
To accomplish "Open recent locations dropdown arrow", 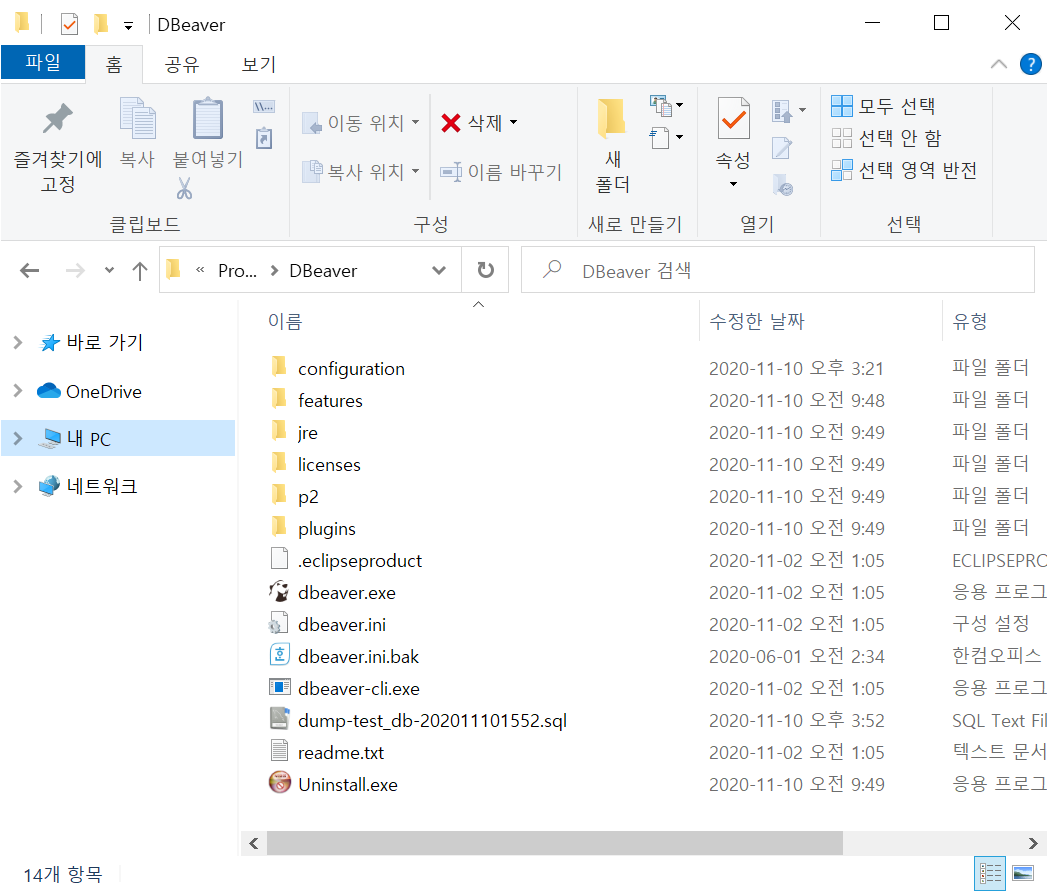I will click(109, 271).
